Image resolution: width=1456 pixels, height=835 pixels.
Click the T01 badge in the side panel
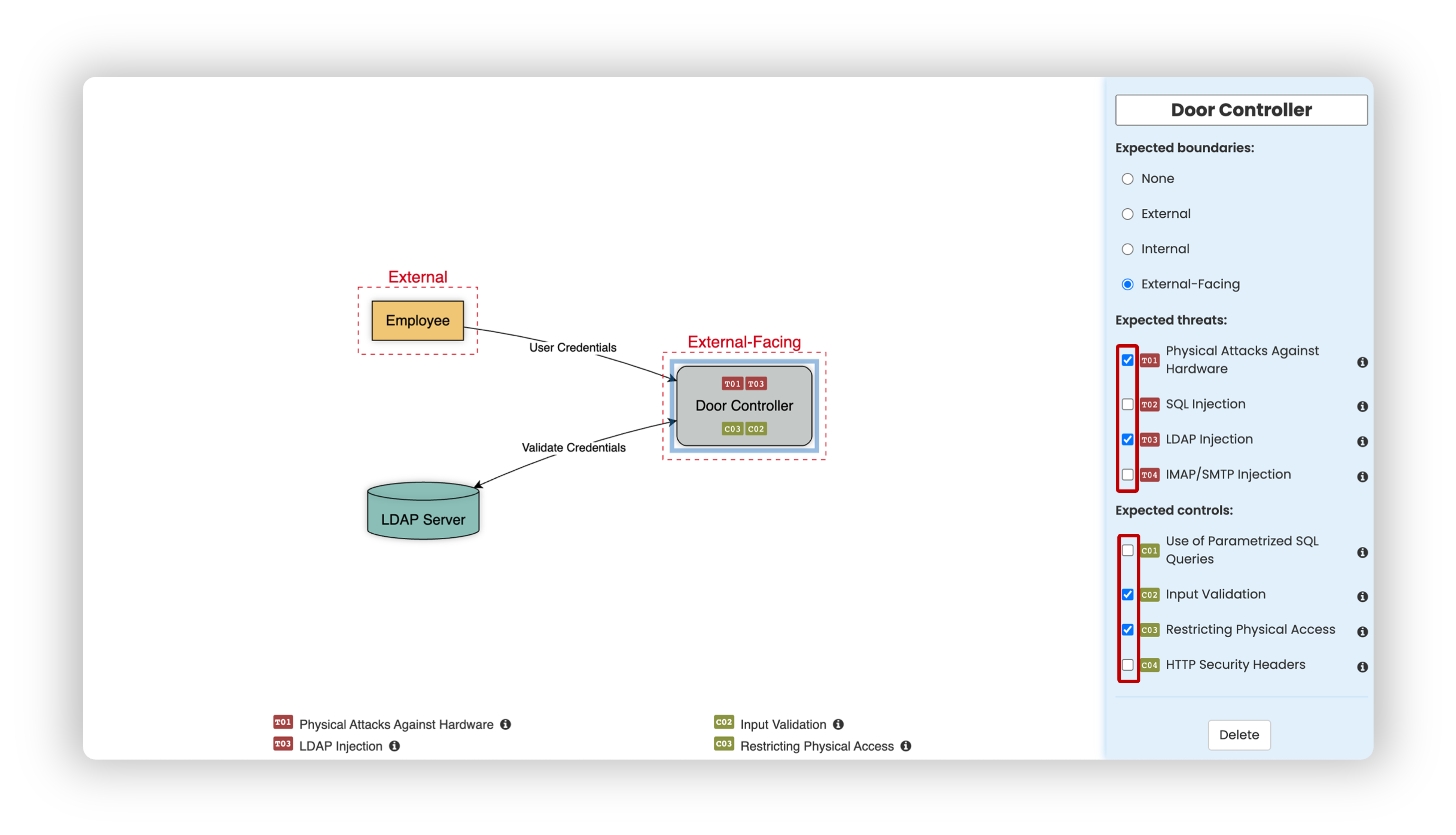coord(1149,360)
